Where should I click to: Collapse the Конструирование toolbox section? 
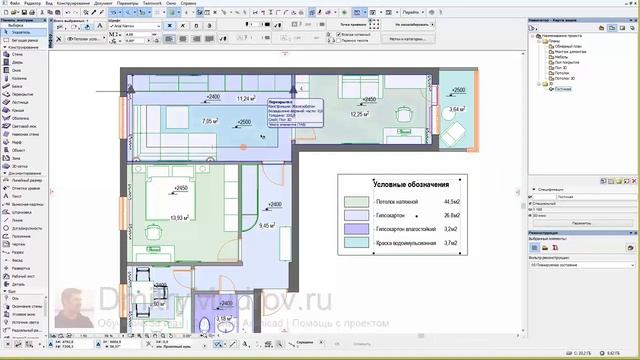5,47
